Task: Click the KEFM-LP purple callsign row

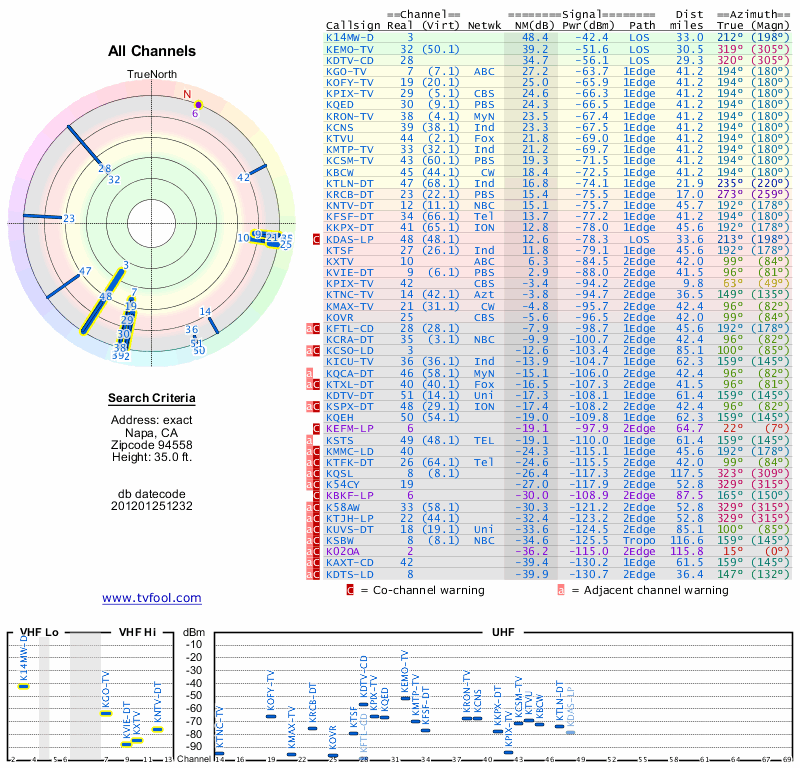Action: (351, 428)
